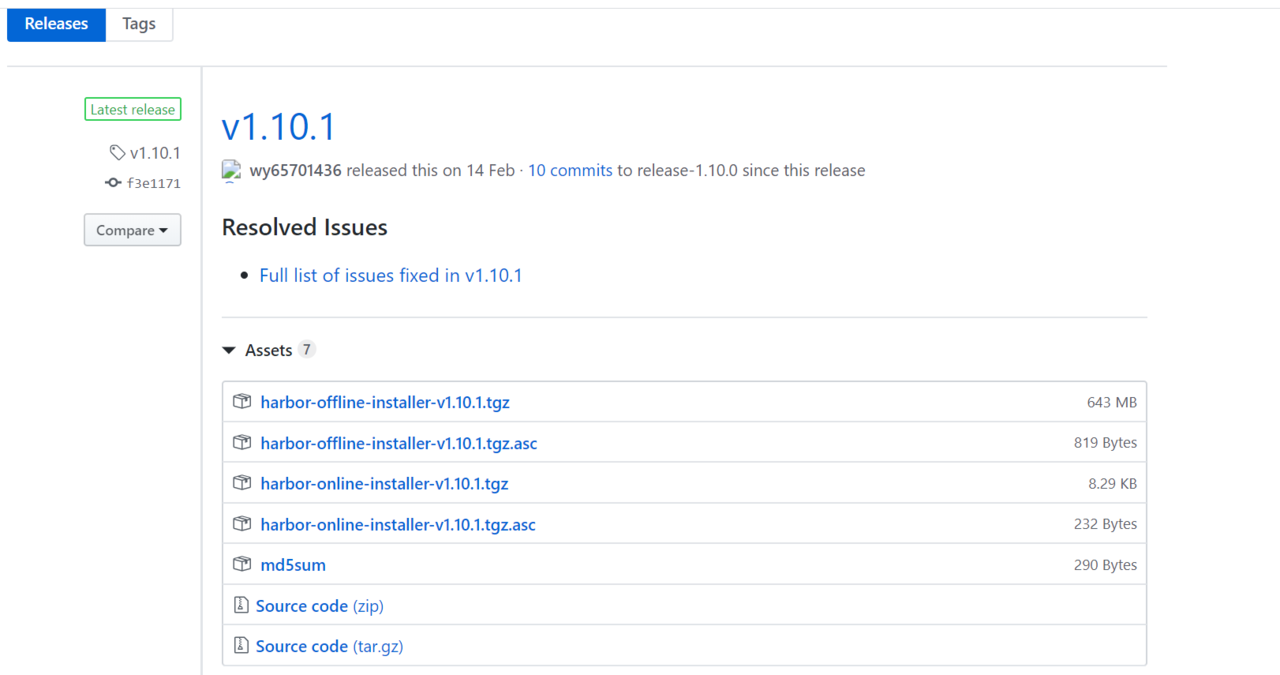Click package icon beside harbor-offline-installer-v1.10.1.tgz.asc
This screenshot has height=675, width=1280.
242,443
